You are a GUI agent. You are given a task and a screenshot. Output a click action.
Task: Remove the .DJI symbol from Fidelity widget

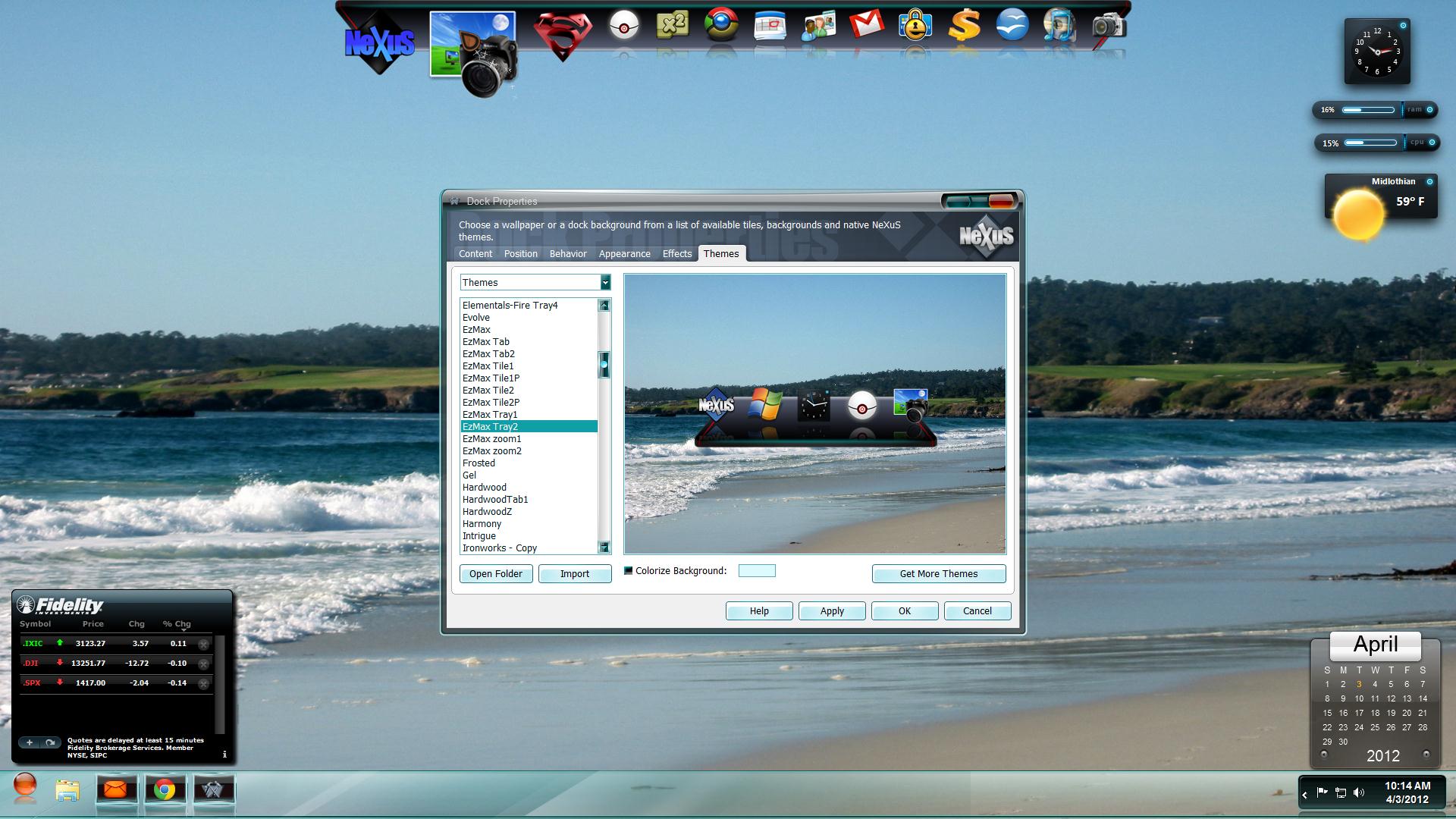point(203,664)
